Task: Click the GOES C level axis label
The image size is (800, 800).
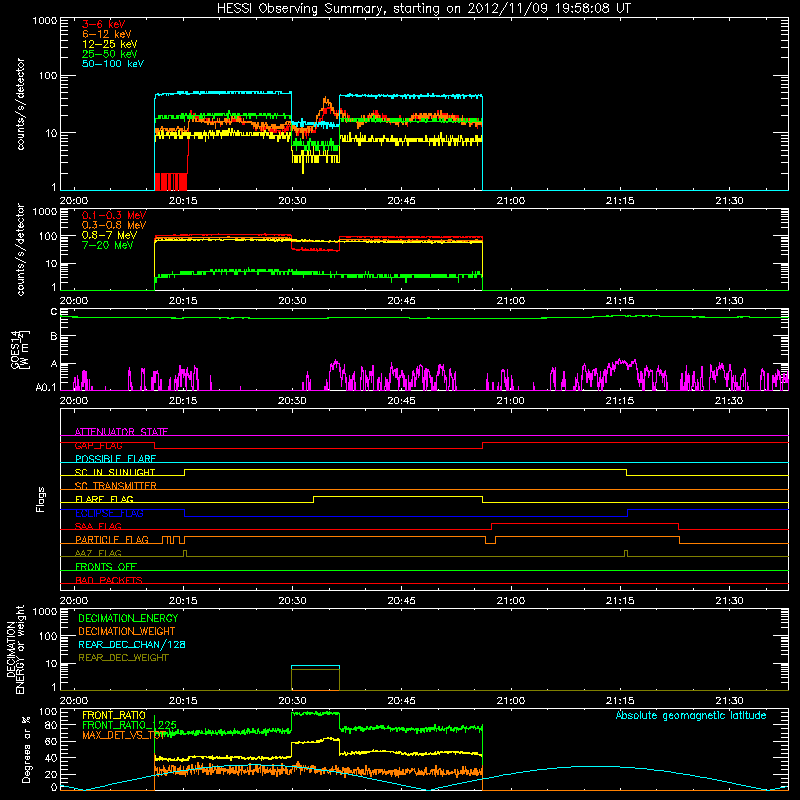Action: 54,312
